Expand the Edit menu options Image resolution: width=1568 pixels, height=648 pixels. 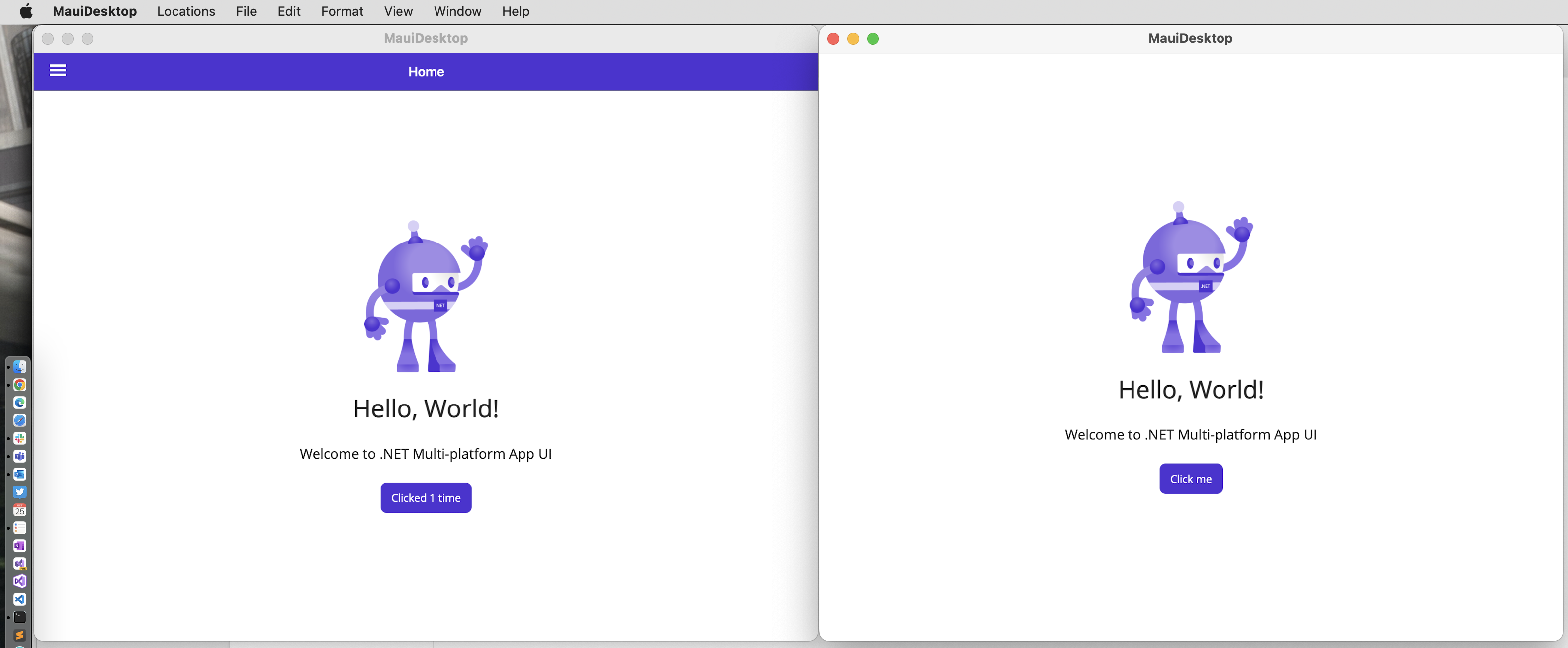pyautogui.click(x=289, y=11)
